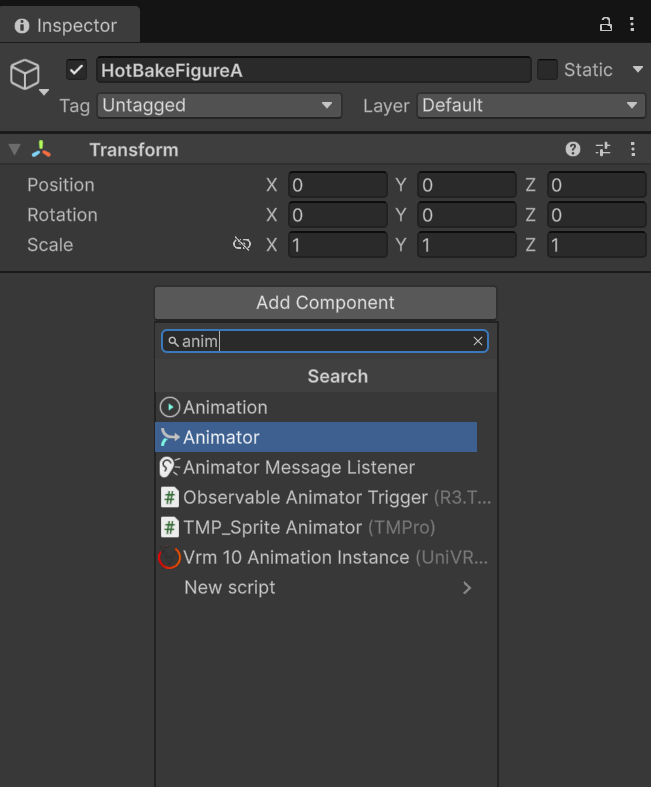This screenshot has width=651, height=787.
Task: Open the Layer dropdown showing Default
Action: 531,105
